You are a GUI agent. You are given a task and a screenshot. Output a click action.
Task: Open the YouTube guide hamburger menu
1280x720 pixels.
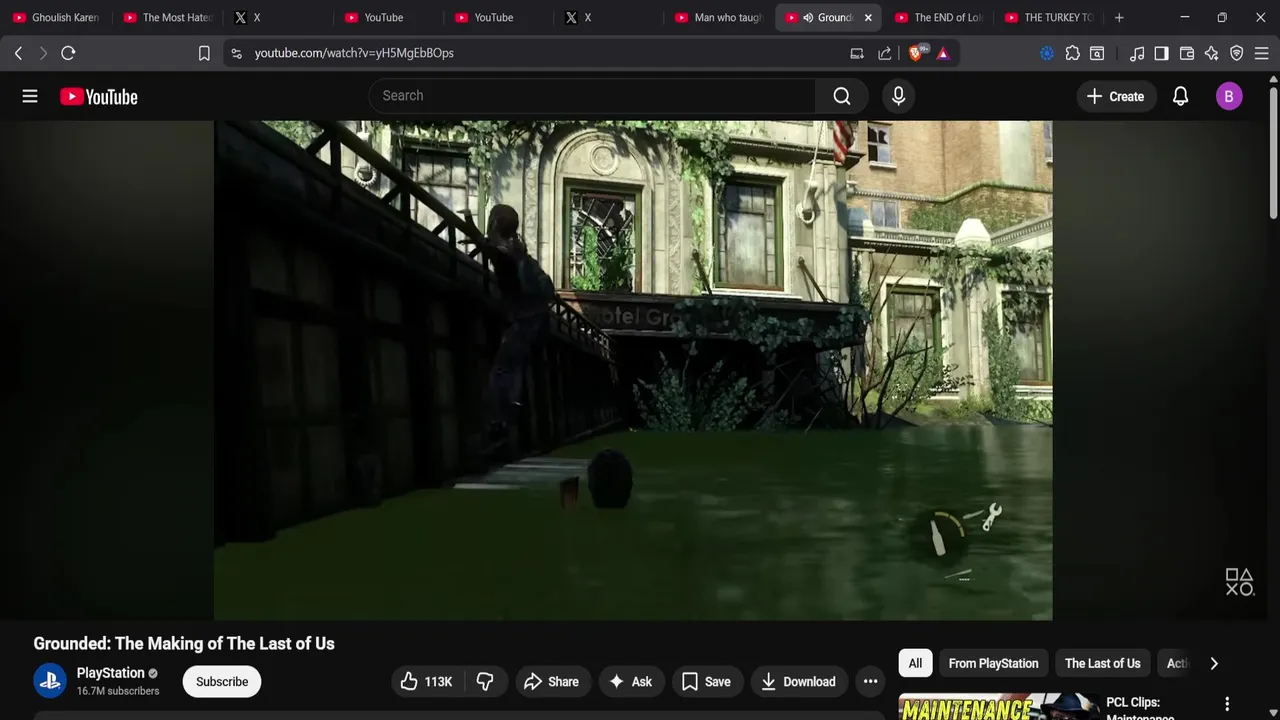click(x=30, y=96)
